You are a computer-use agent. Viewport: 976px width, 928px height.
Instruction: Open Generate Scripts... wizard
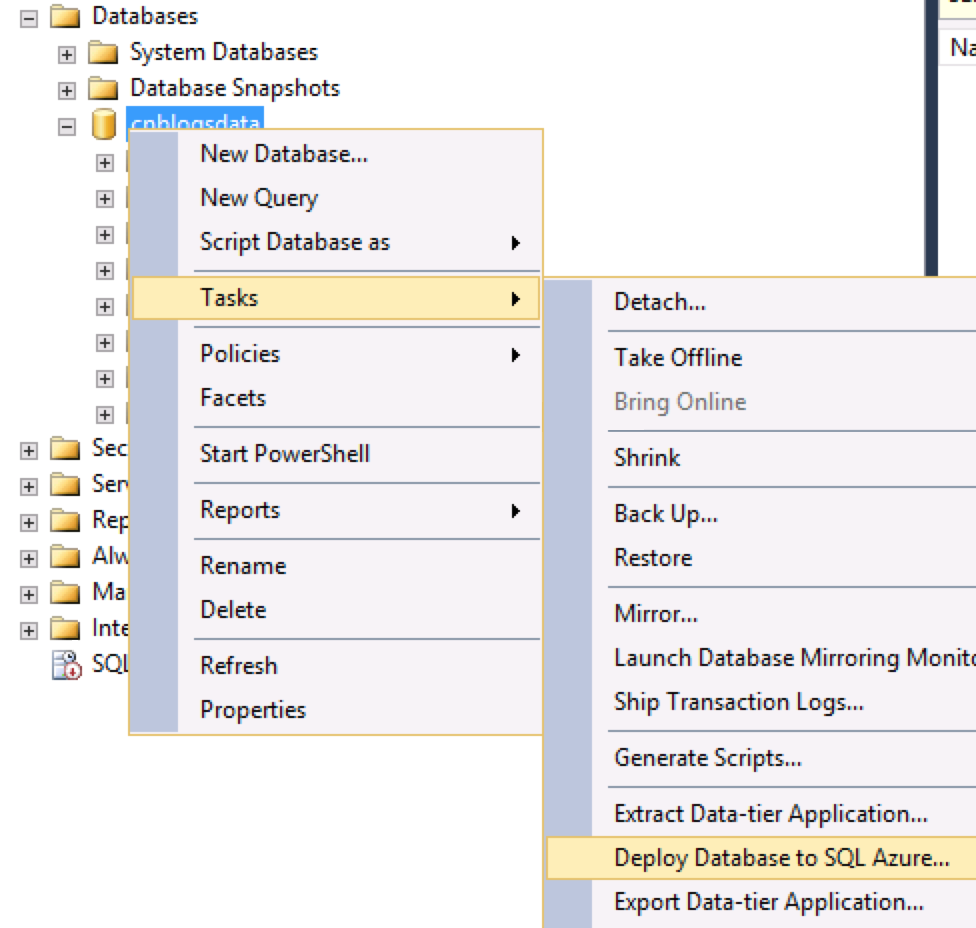[x=707, y=758]
